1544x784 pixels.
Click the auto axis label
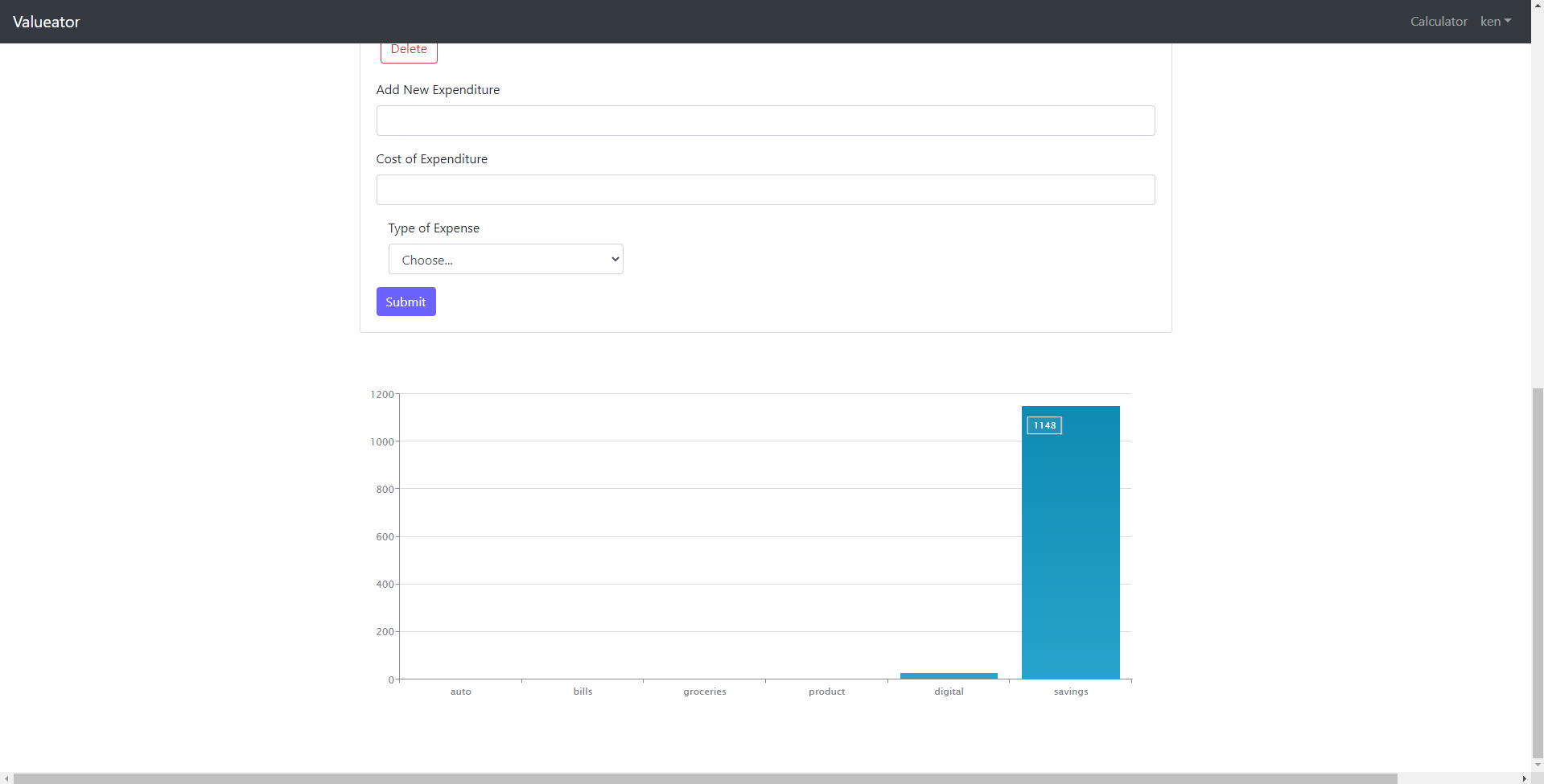(461, 692)
